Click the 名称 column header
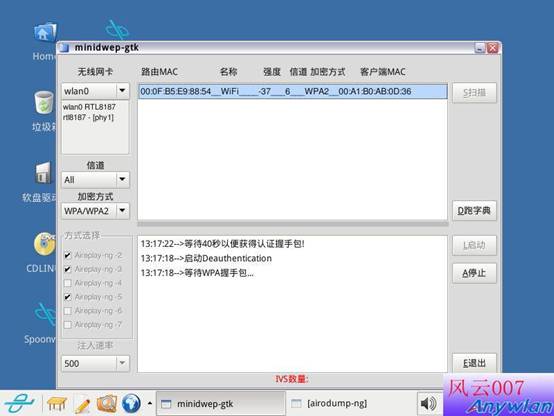Image resolution: width=554 pixels, height=416 pixels. point(229,72)
